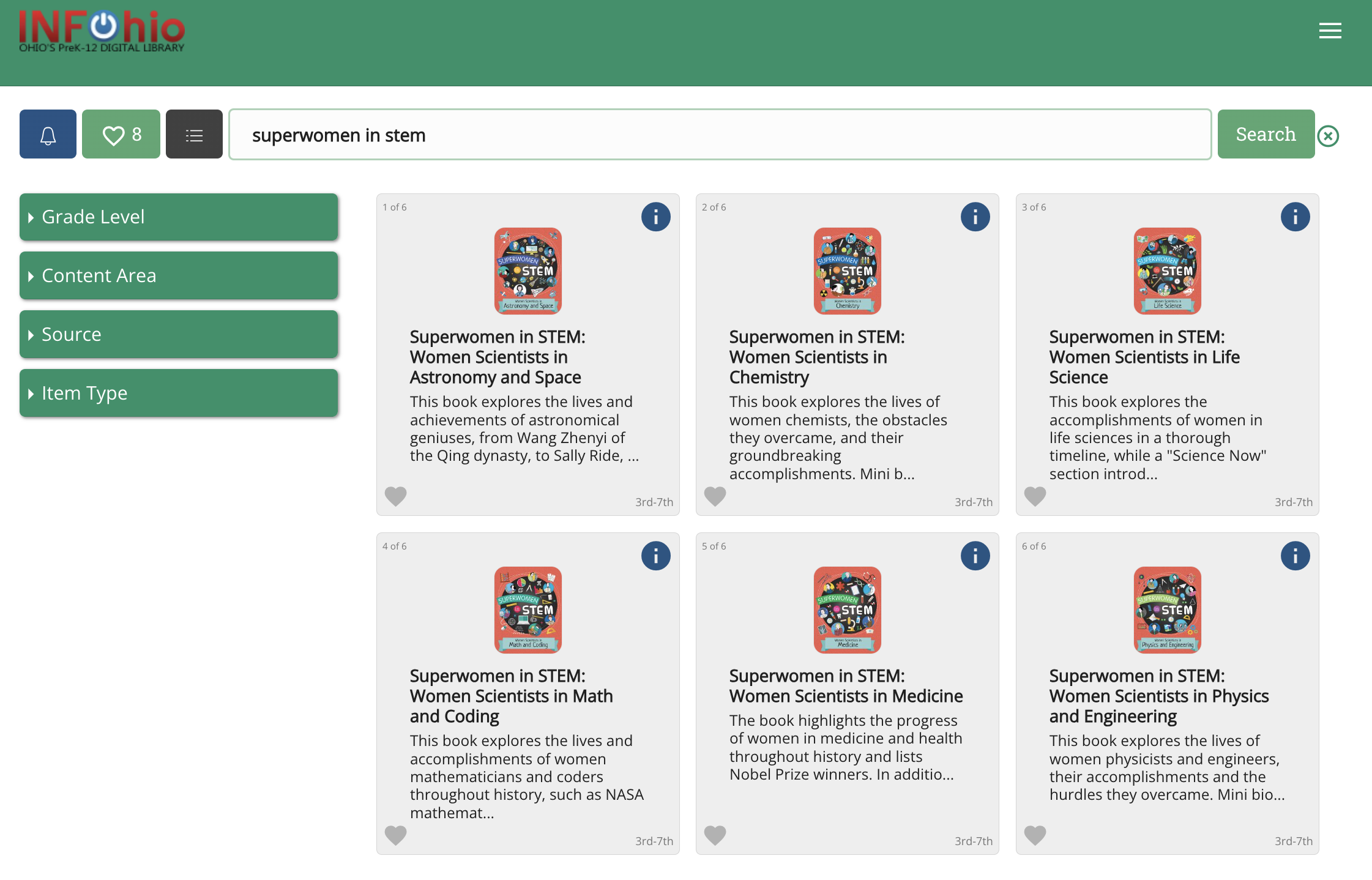Viewport: 1372px width, 880px height.
Task: Expand the Content Area filter
Action: click(179, 275)
